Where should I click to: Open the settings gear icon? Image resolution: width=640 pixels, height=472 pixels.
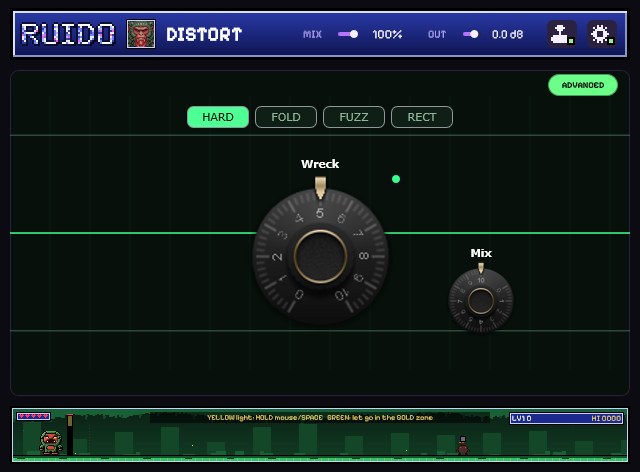coord(602,34)
